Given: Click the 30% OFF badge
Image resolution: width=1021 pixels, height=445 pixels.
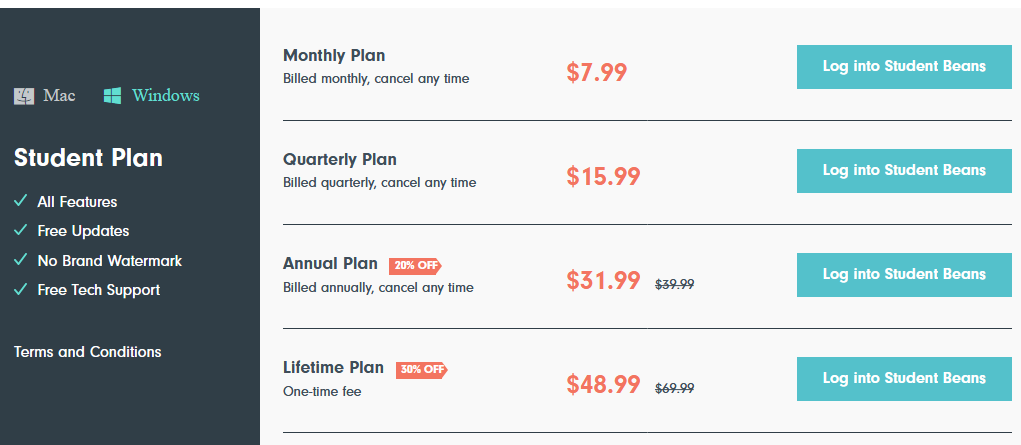Looking at the screenshot, I should 421,369.
